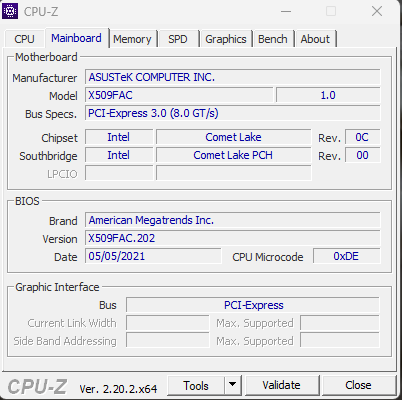Click the Comet Lake chipset field
The width and height of the screenshot is (402, 400).
pyautogui.click(x=234, y=137)
